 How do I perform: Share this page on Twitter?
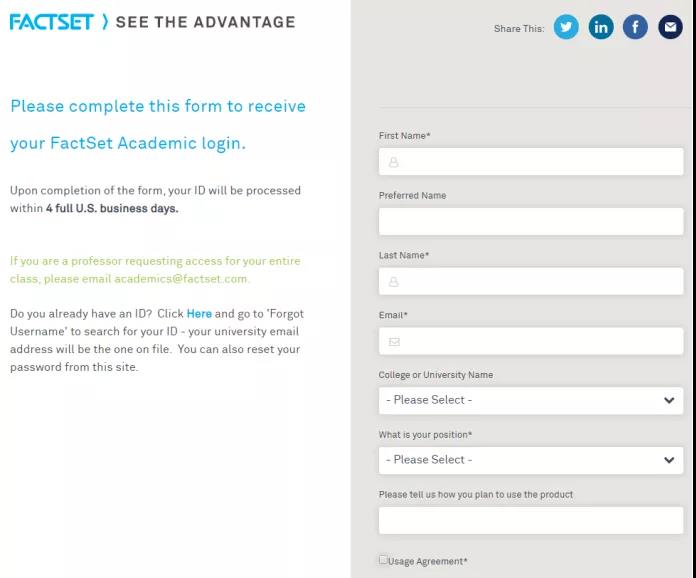[566, 27]
